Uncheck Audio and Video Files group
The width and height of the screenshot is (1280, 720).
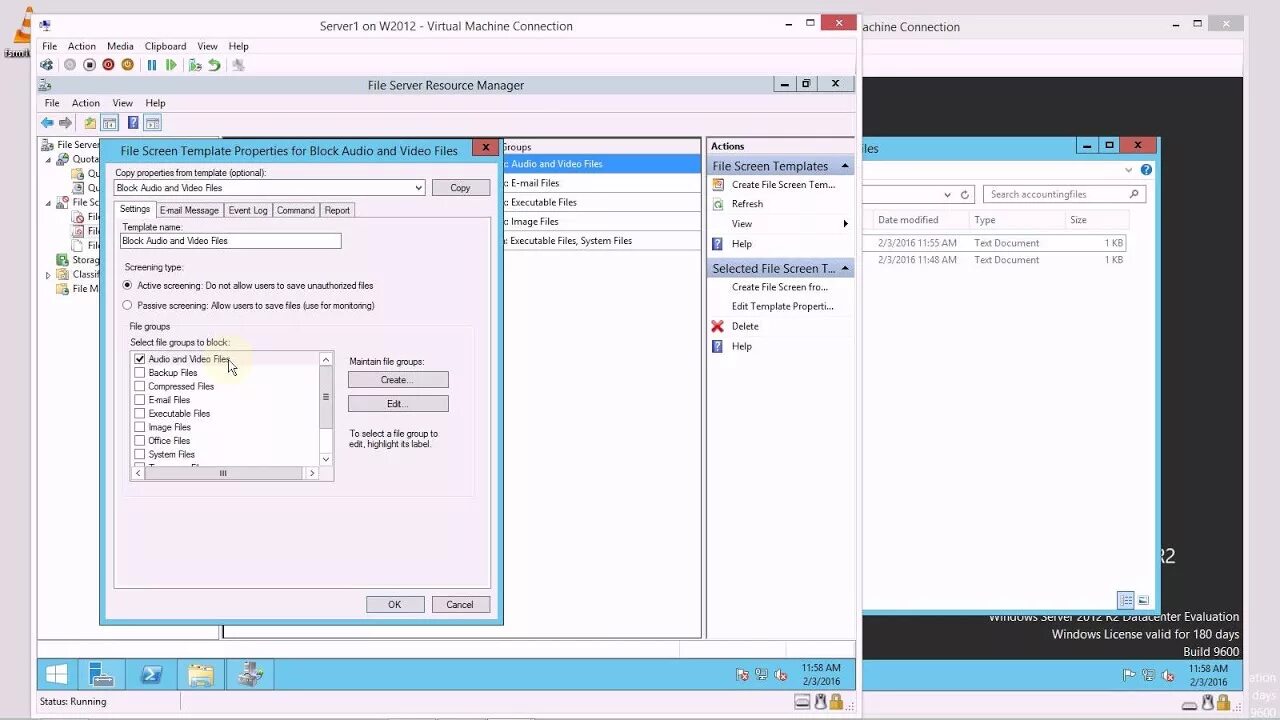tap(140, 359)
